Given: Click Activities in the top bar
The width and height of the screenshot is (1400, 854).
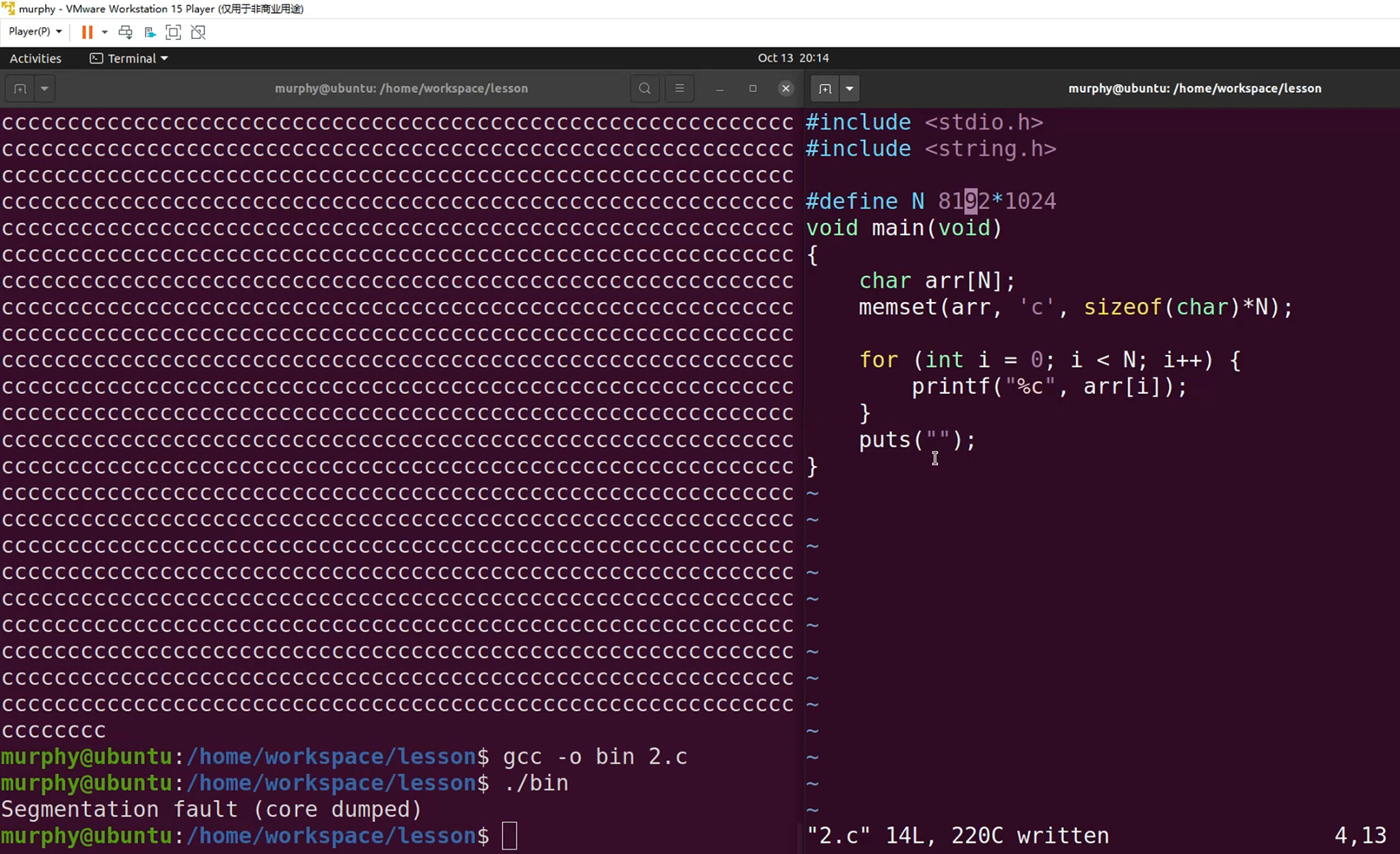Looking at the screenshot, I should coord(36,59).
